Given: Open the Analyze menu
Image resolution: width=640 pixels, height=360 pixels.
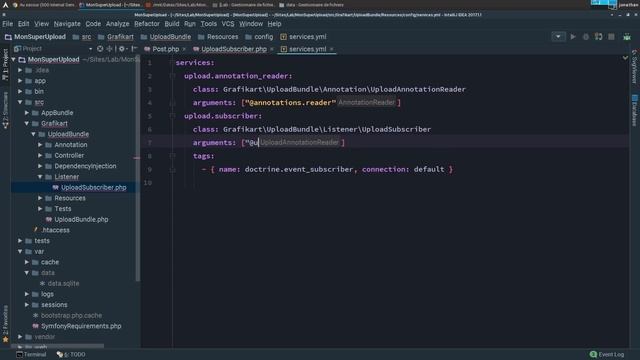Looking at the screenshot, I should 117,24.
